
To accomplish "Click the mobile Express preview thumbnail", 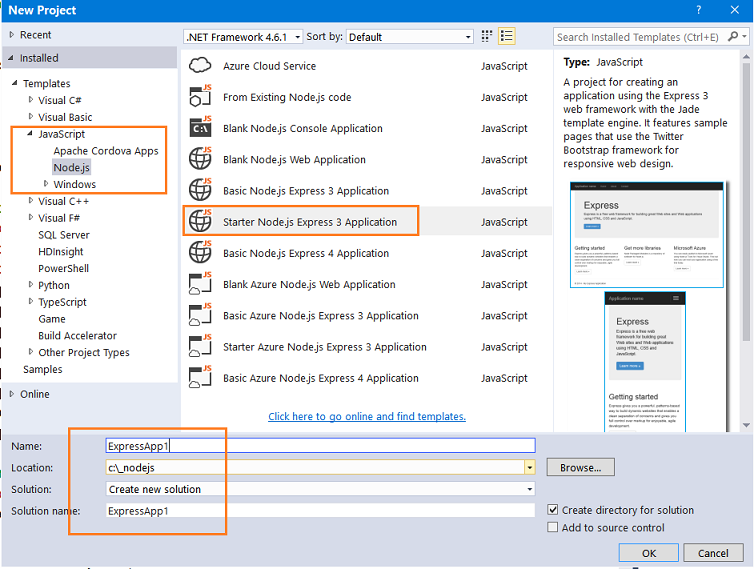I will point(645,362).
